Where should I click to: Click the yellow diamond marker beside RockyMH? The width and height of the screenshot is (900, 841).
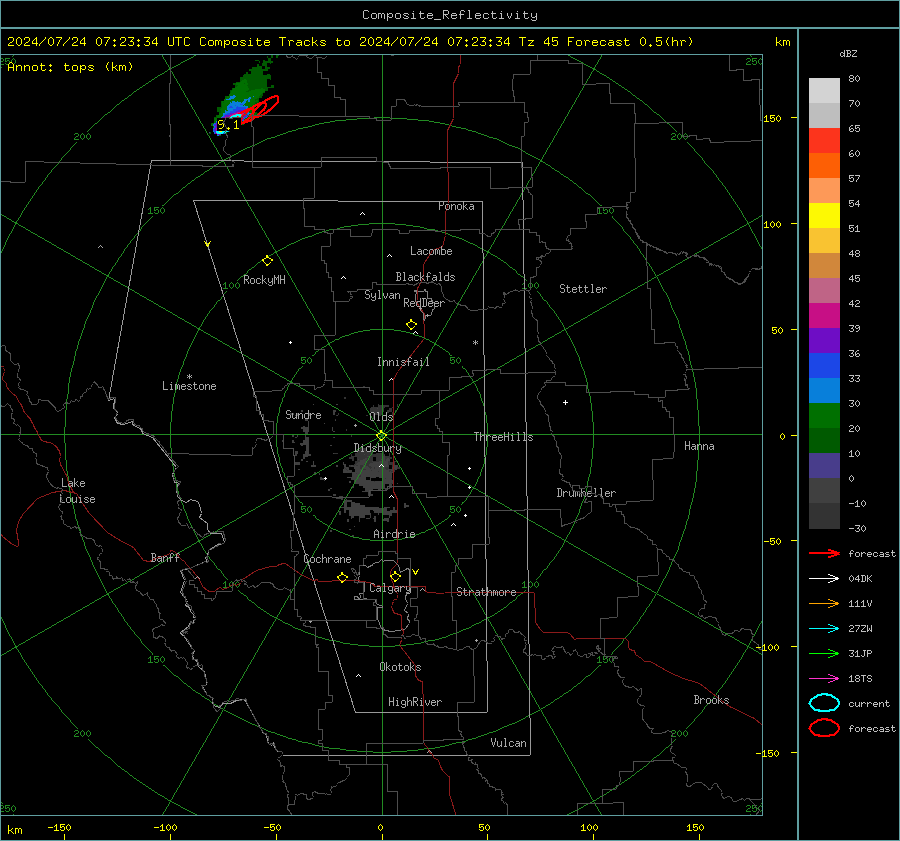pos(267,261)
